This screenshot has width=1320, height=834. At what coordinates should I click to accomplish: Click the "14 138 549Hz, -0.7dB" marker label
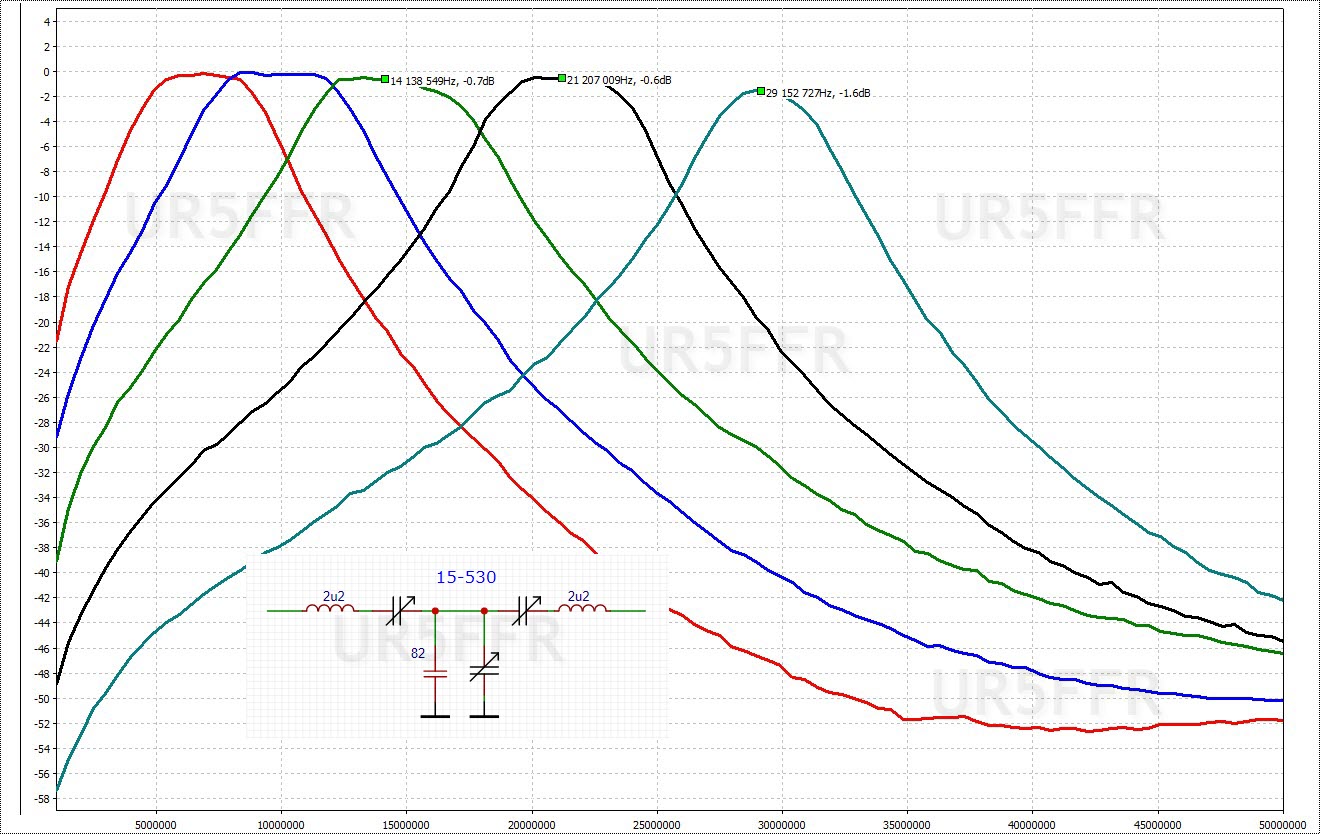click(x=442, y=80)
